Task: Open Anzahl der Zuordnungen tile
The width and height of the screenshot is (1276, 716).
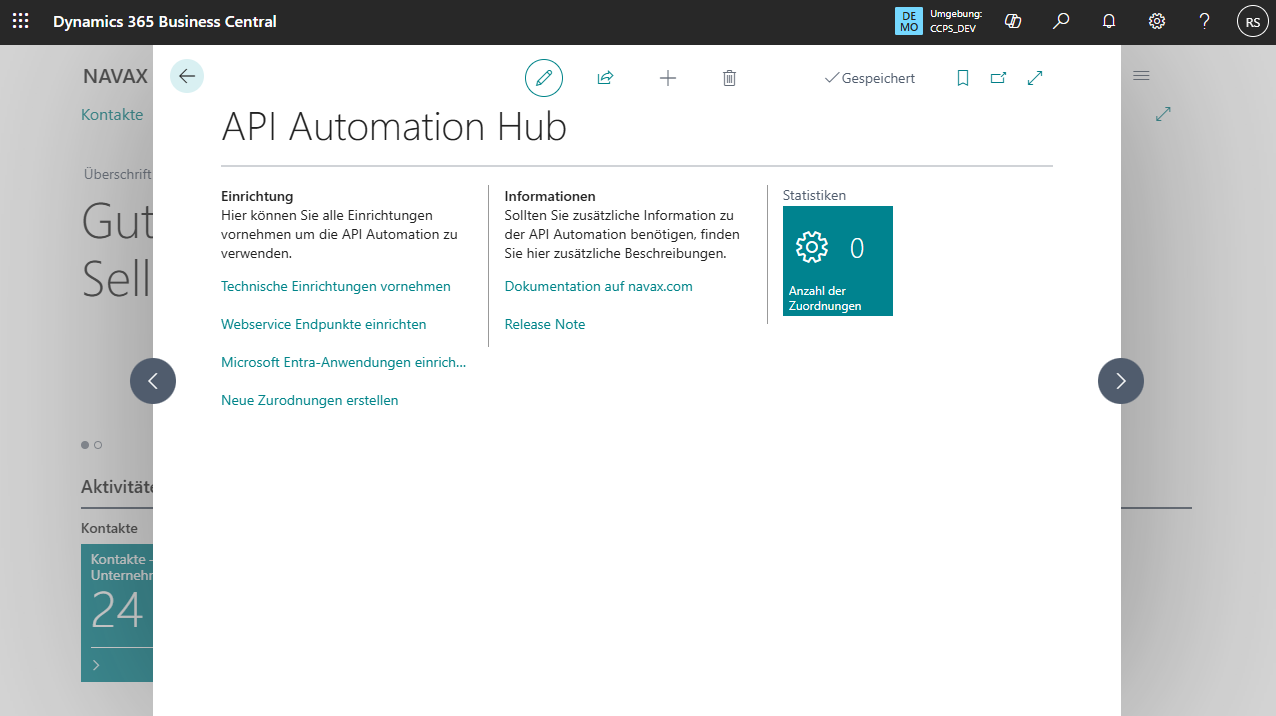Action: click(838, 261)
